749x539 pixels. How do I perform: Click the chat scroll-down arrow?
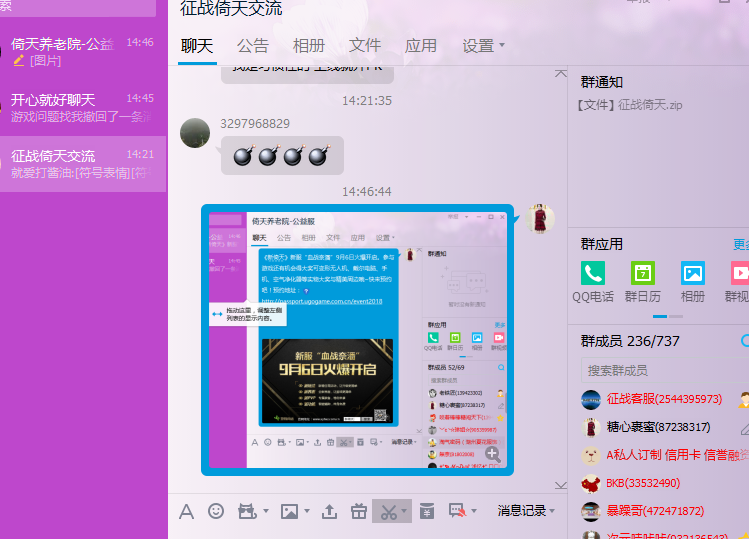[x=561, y=485]
